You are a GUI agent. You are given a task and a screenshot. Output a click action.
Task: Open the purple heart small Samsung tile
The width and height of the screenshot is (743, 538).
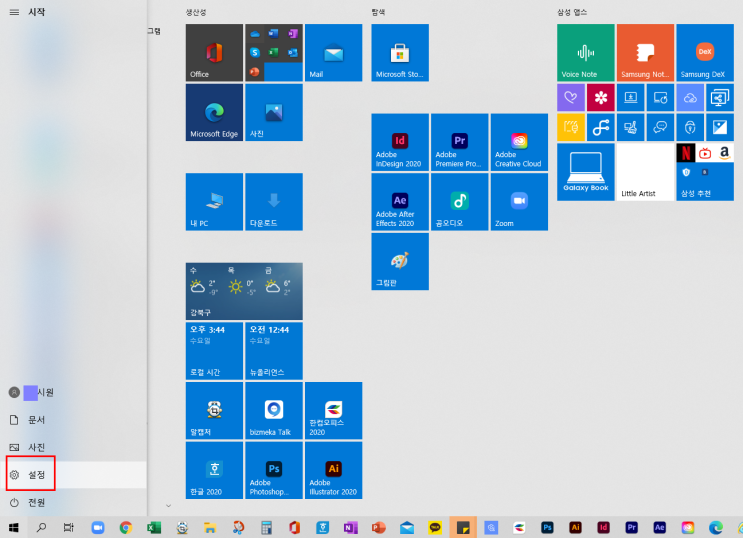[571, 98]
